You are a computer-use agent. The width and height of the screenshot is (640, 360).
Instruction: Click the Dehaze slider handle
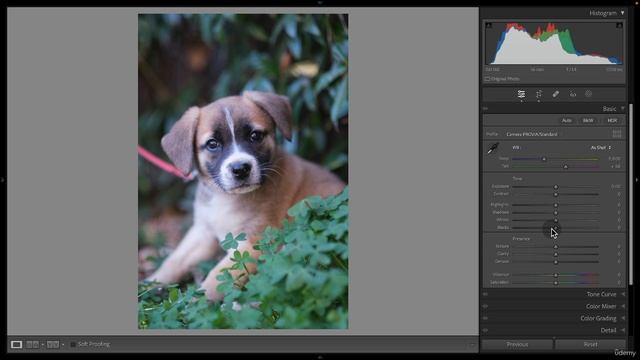pyautogui.click(x=556, y=262)
